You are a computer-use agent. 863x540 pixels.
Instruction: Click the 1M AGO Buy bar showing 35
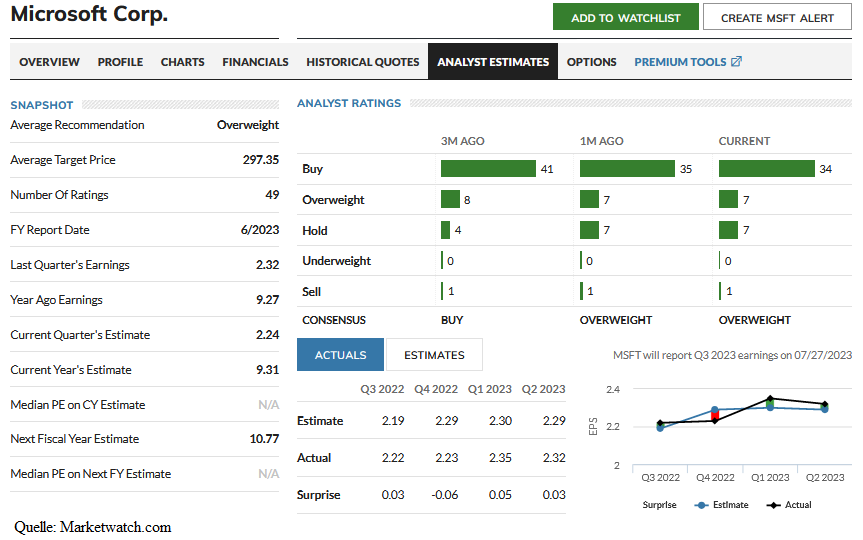coord(627,168)
